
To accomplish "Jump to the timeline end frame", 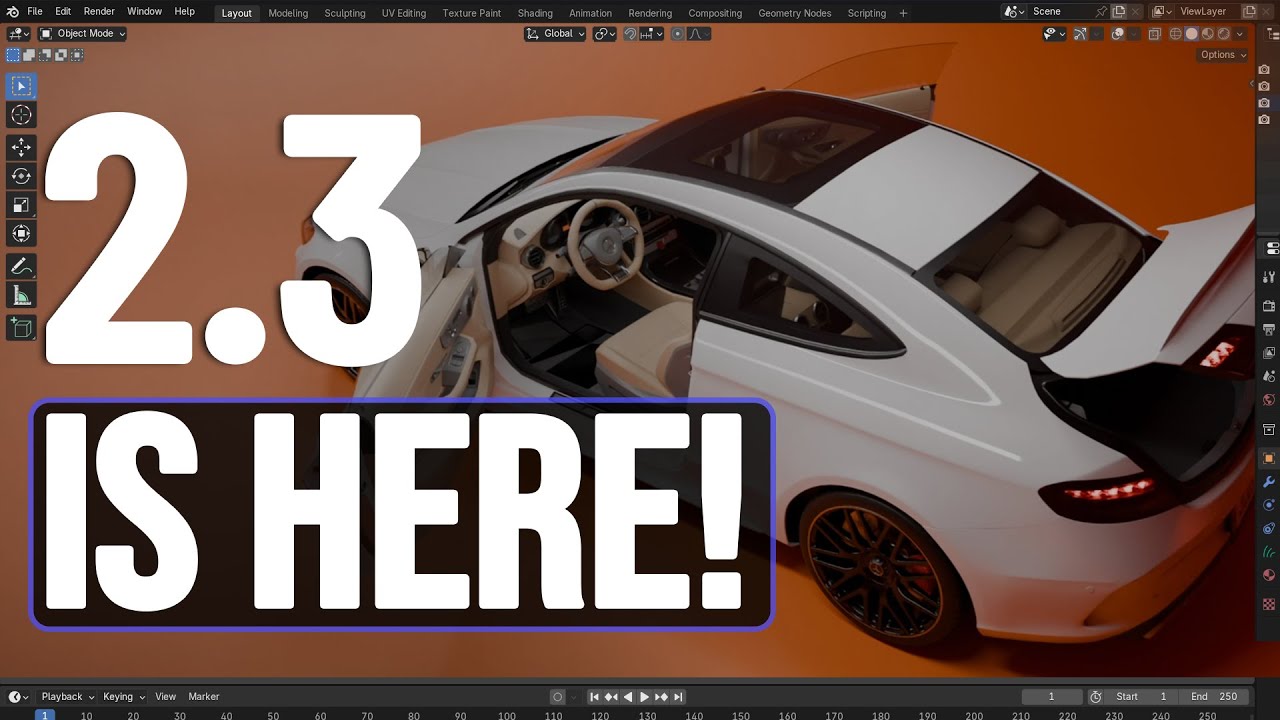I will [x=678, y=697].
